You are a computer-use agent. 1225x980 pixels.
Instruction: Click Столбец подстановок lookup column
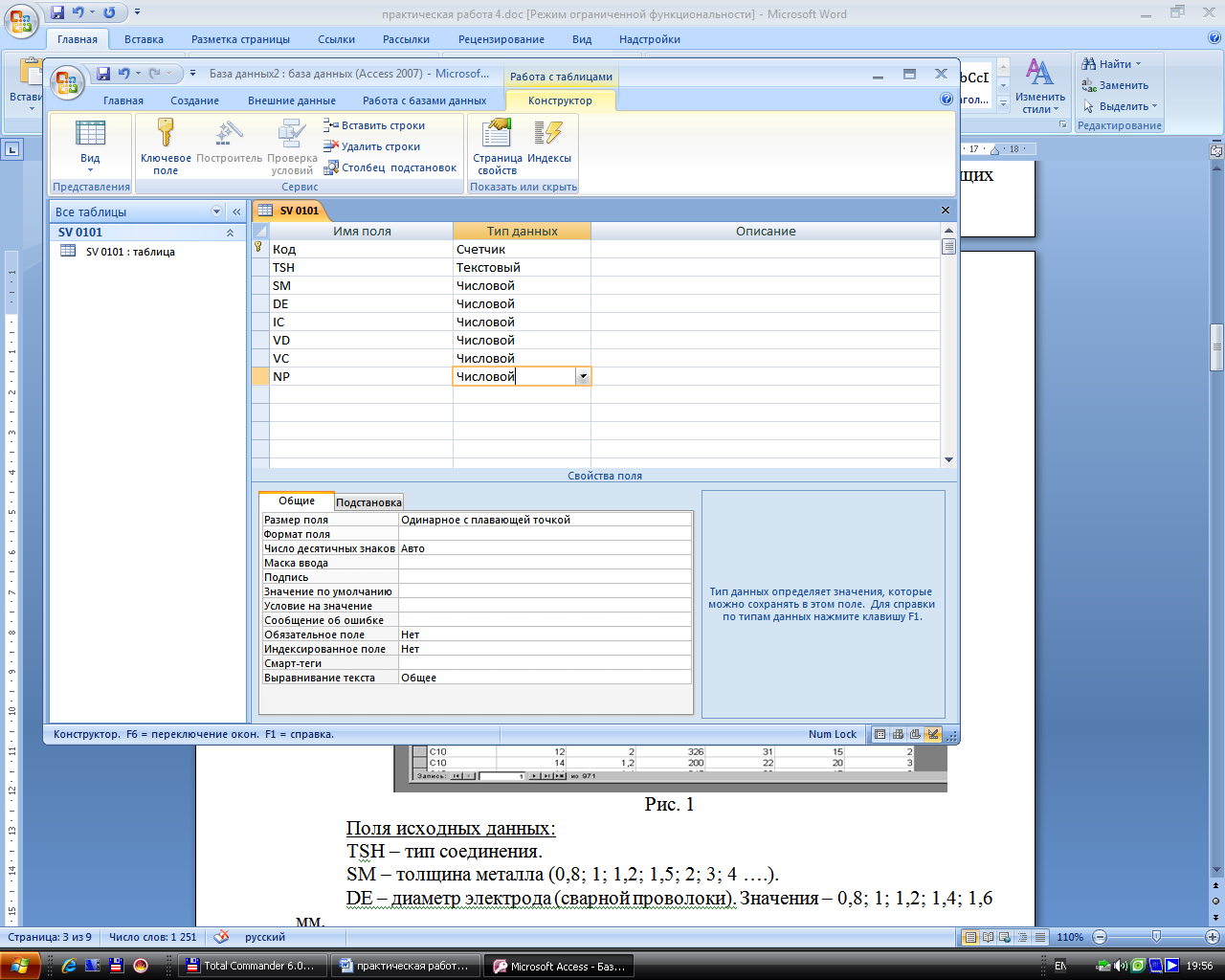(x=390, y=167)
